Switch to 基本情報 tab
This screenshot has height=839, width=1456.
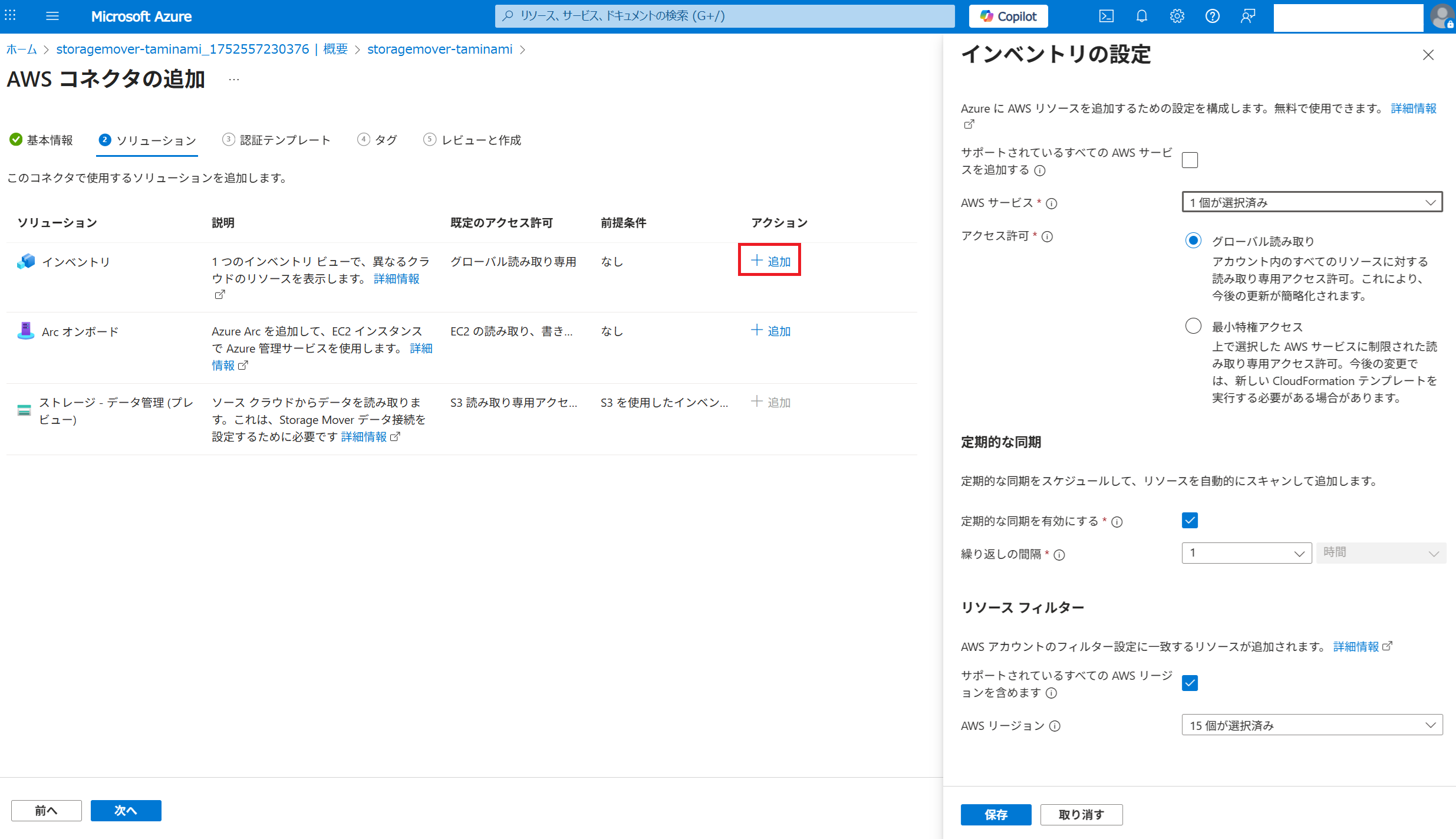coord(41,140)
